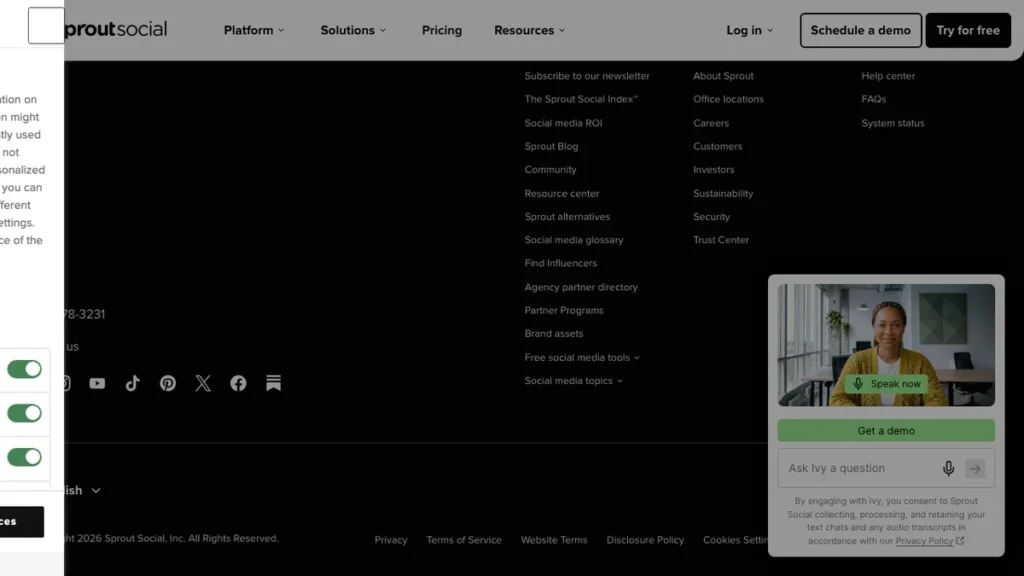Open the footer Privacy link
This screenshot has height=576, width=1024.
[x=391, y=540]
